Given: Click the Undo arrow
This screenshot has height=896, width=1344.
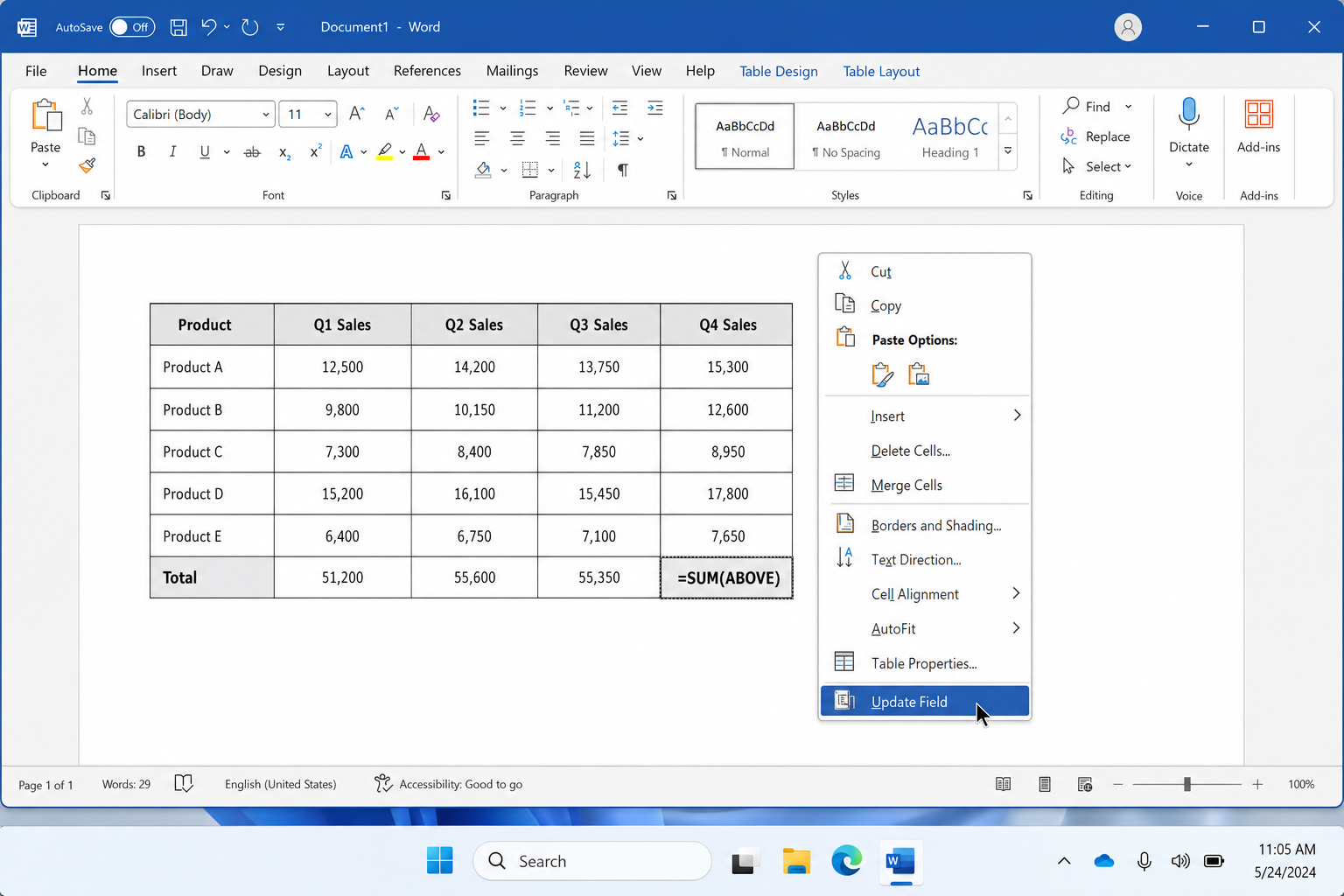Looking at the screenshot, I should 208,27.
